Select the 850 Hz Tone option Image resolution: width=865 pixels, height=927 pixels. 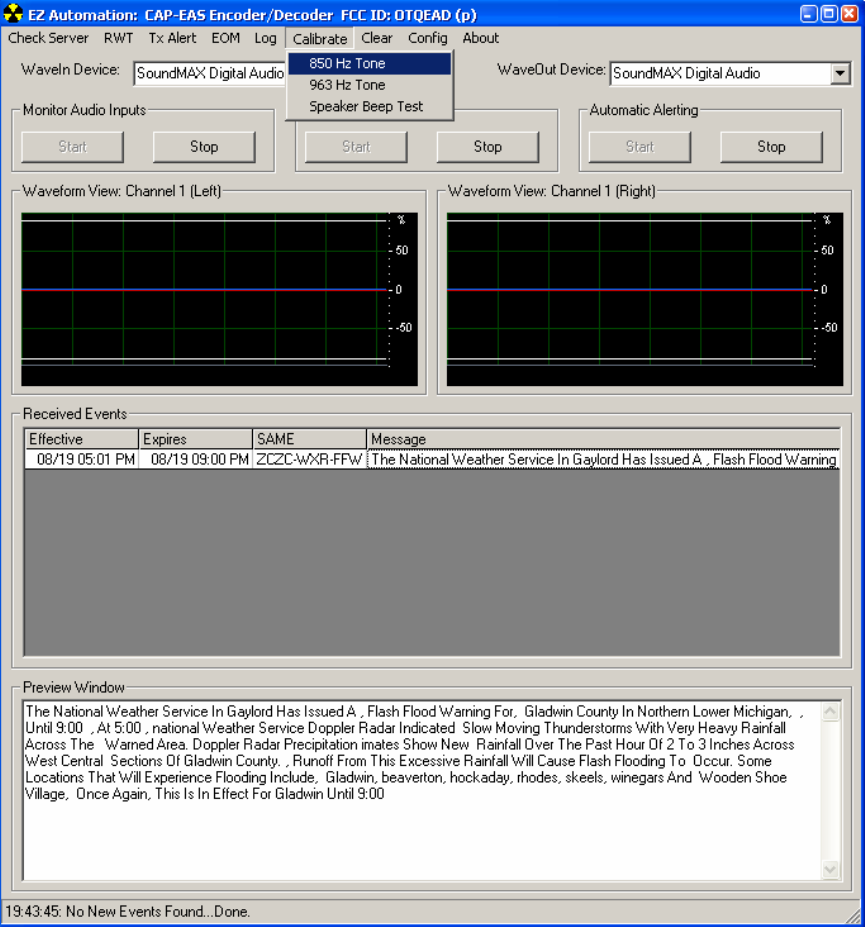click(370, 63)
